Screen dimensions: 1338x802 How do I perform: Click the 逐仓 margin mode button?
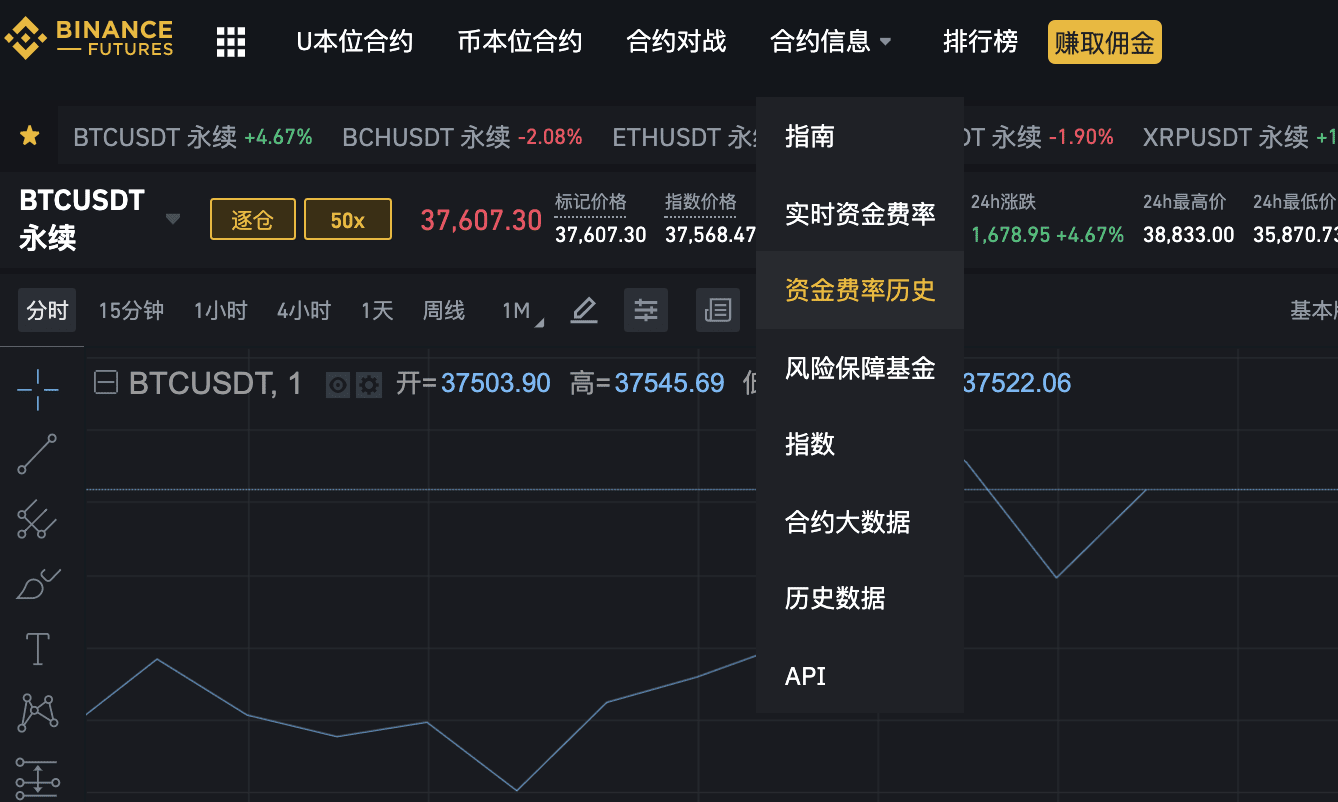point(253,219)
